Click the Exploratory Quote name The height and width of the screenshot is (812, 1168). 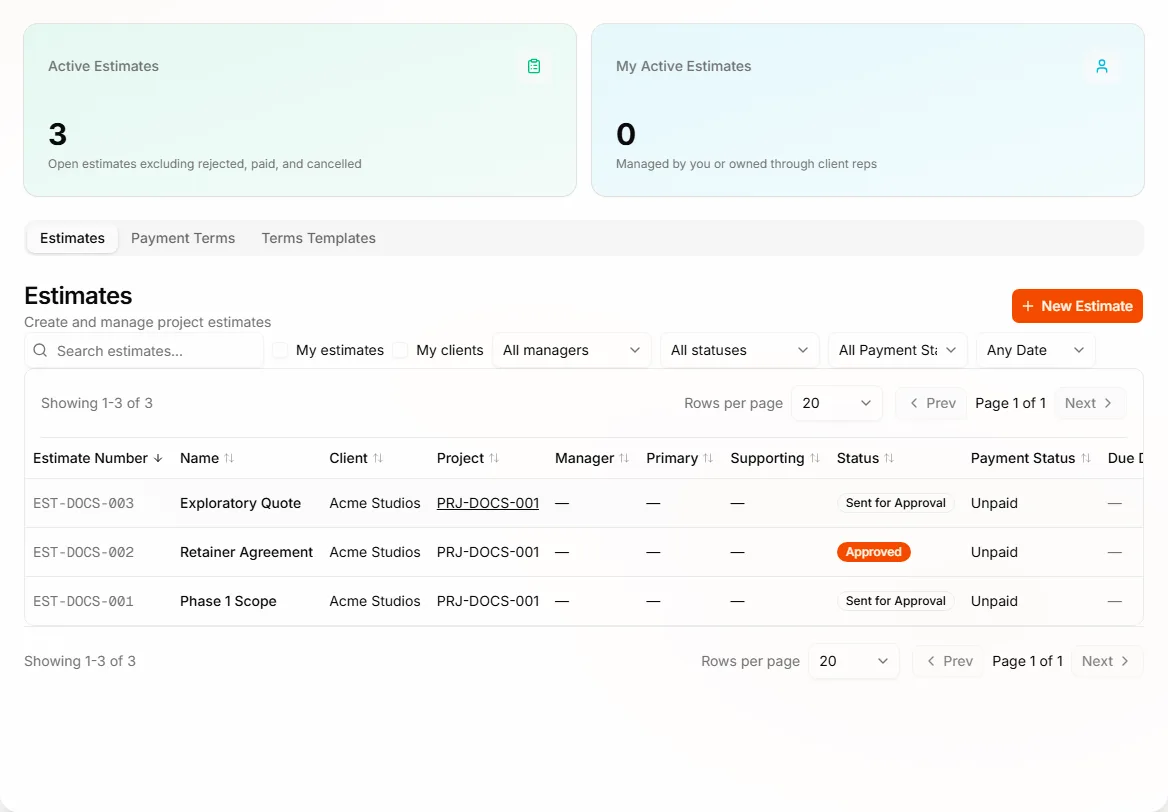(241, 503)
